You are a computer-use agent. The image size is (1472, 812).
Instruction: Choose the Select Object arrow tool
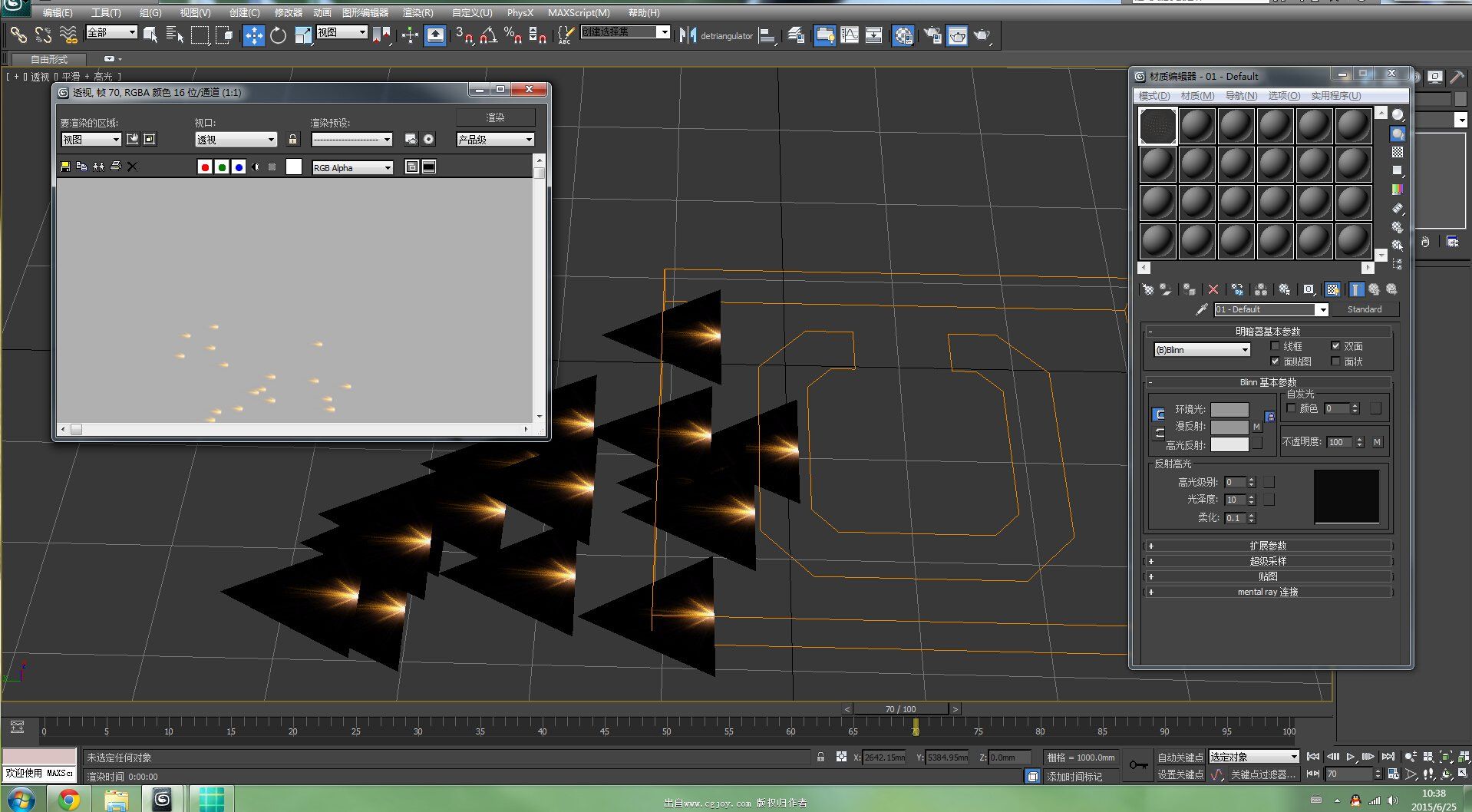(x=150, y=35)
